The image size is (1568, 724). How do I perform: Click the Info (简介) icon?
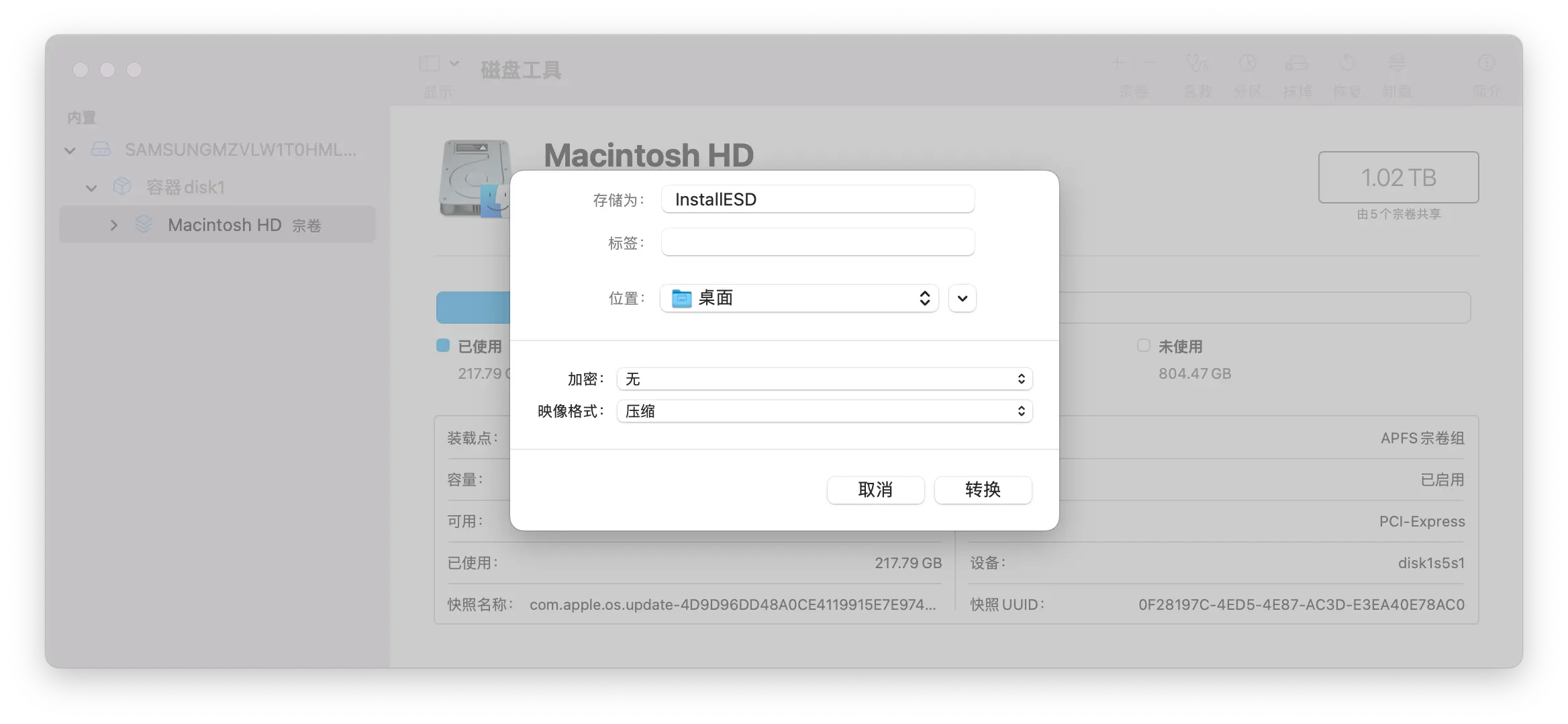(x=1486, y=64)
